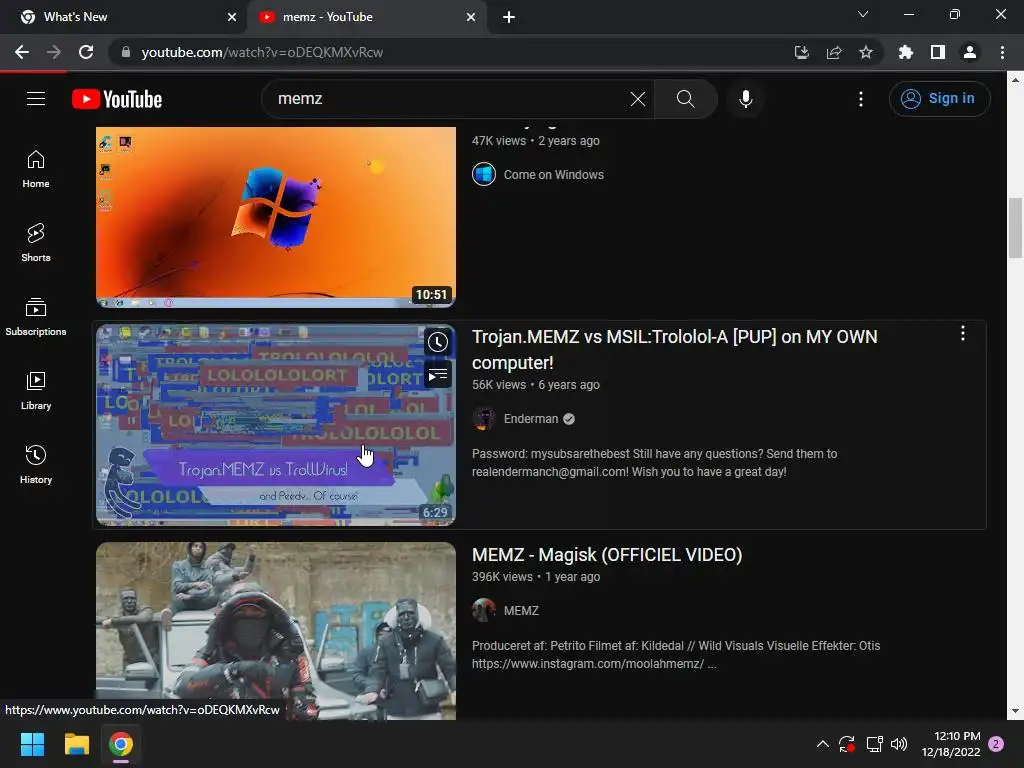Click the address bar URL
Viewport: 1024px width, 768px height.
coord(263,52)
